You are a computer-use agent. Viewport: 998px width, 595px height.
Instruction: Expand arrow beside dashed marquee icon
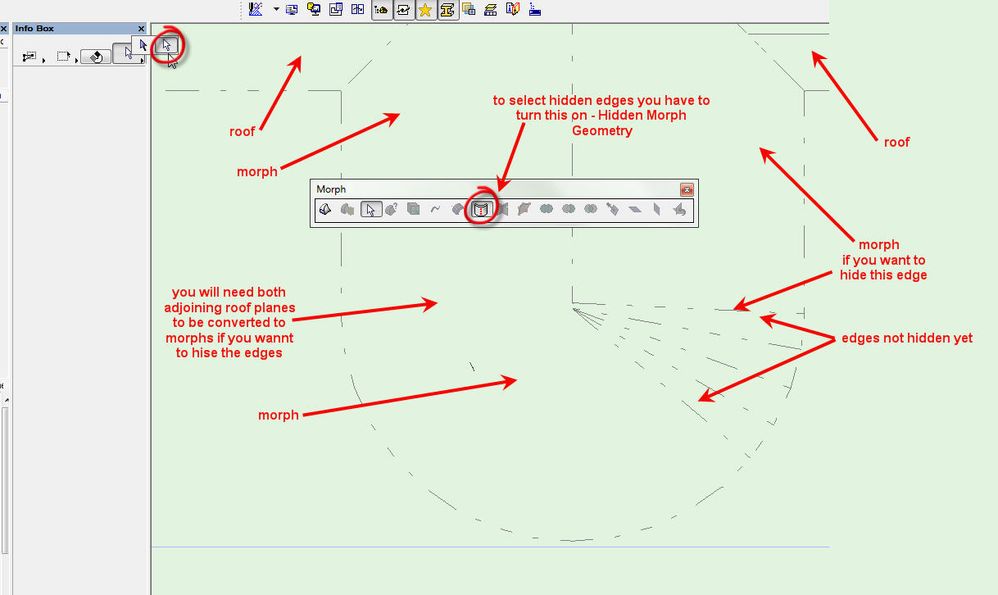pyautogui.click(x=76, y=60)
